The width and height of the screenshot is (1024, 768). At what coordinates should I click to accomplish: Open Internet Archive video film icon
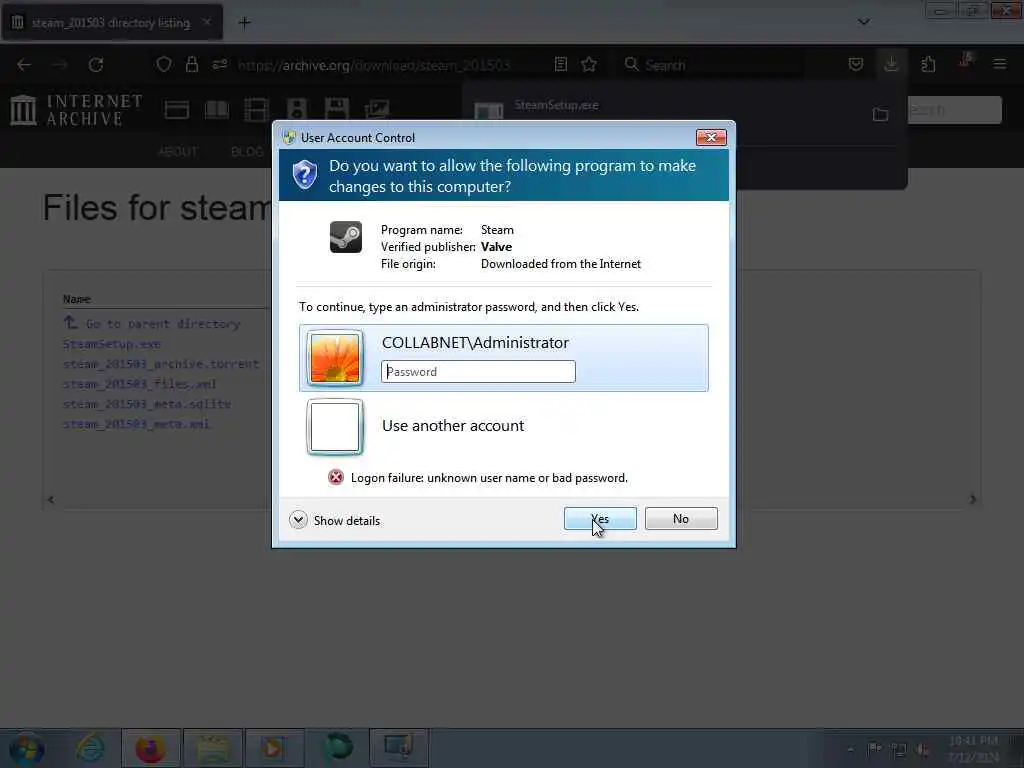257,109
